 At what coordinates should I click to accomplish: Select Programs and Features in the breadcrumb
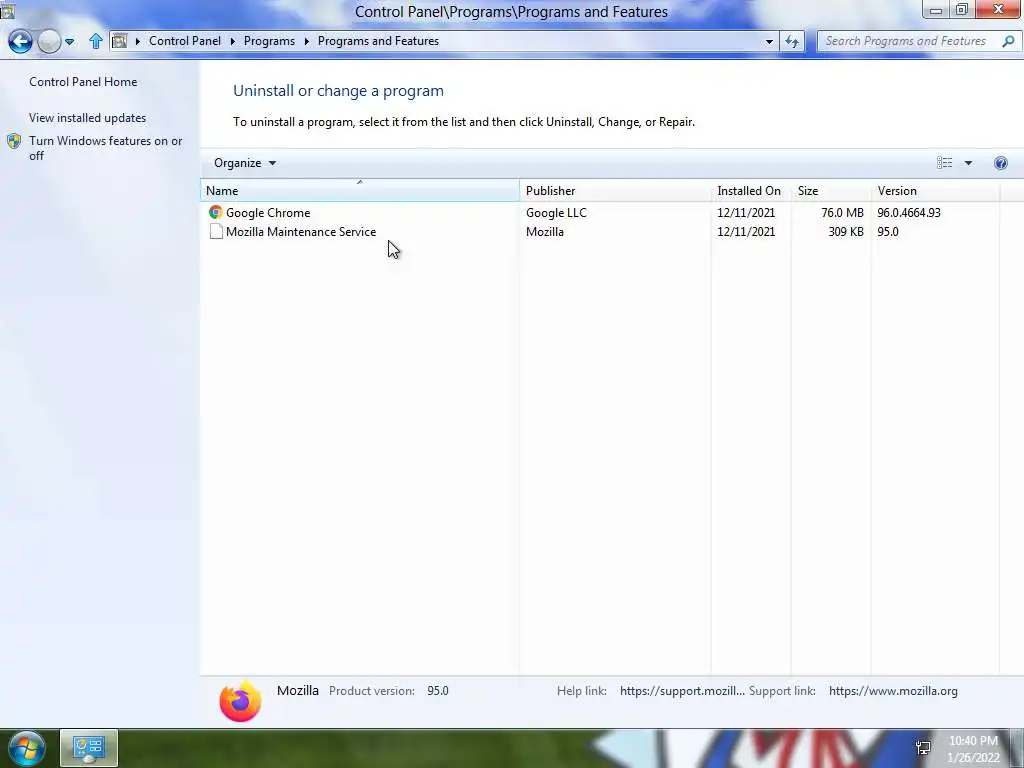[x=378, y=40]
